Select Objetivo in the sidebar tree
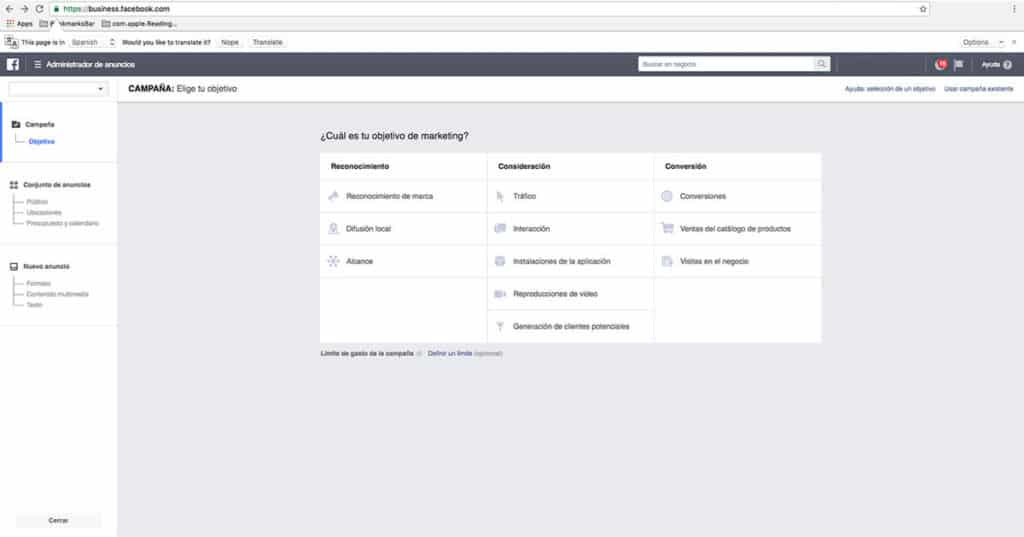1024x537 pixels. tap(42, 141)
